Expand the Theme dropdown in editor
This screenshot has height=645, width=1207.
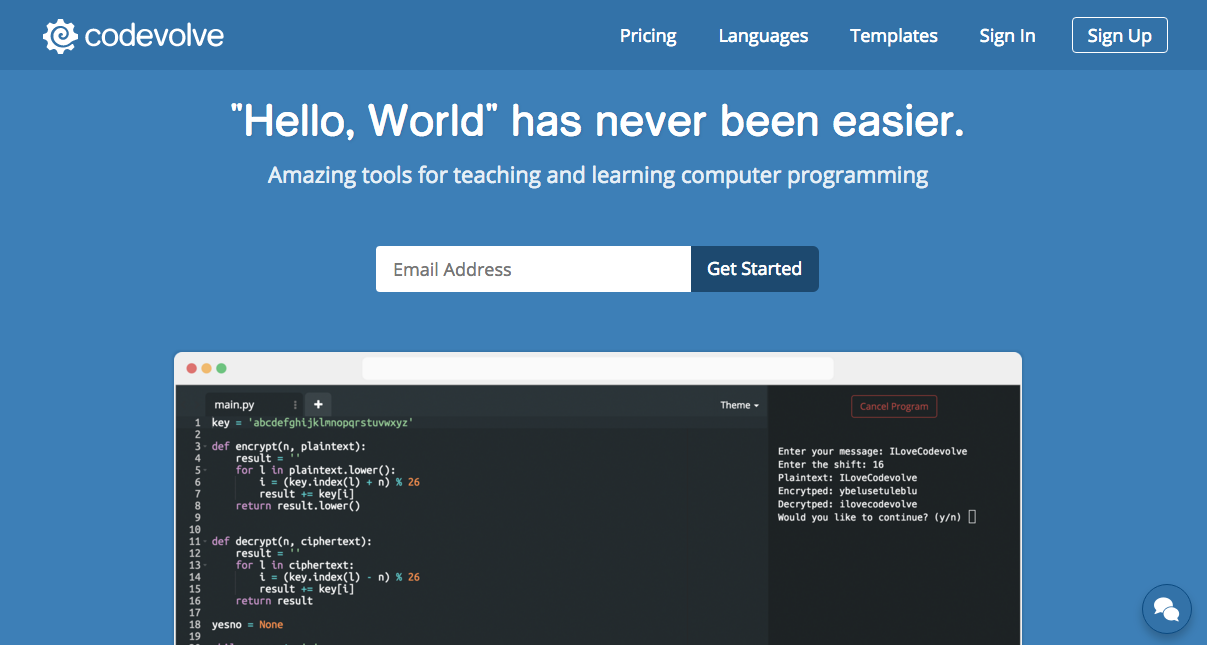click(739, 405)
